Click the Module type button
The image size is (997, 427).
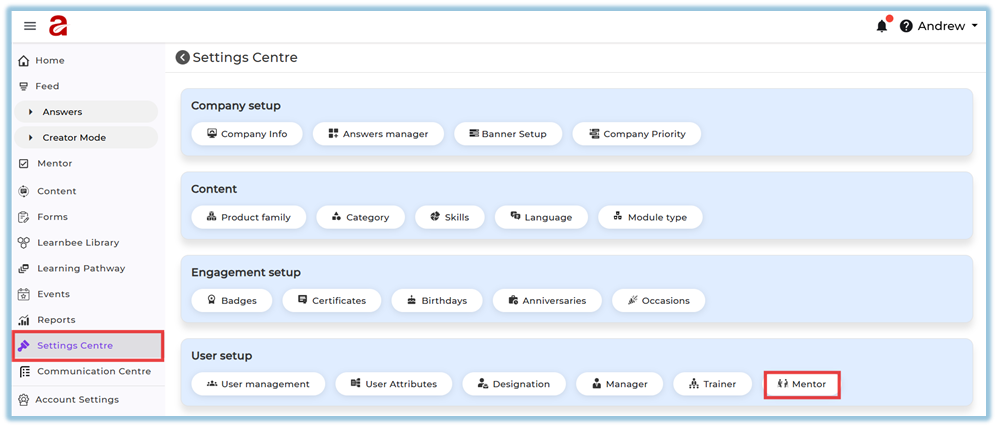650,217
